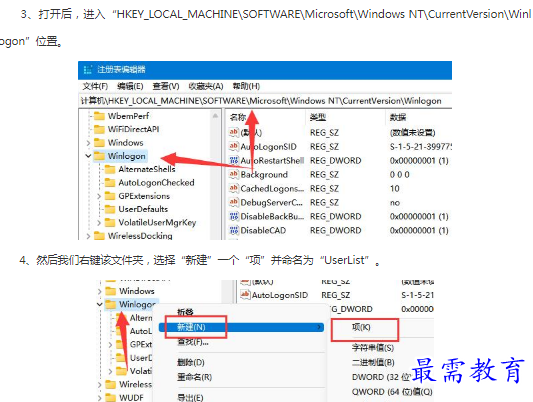This screenshot has width=533, height=402.
Task: Click the 名称 column header
Action: [238, 118]
